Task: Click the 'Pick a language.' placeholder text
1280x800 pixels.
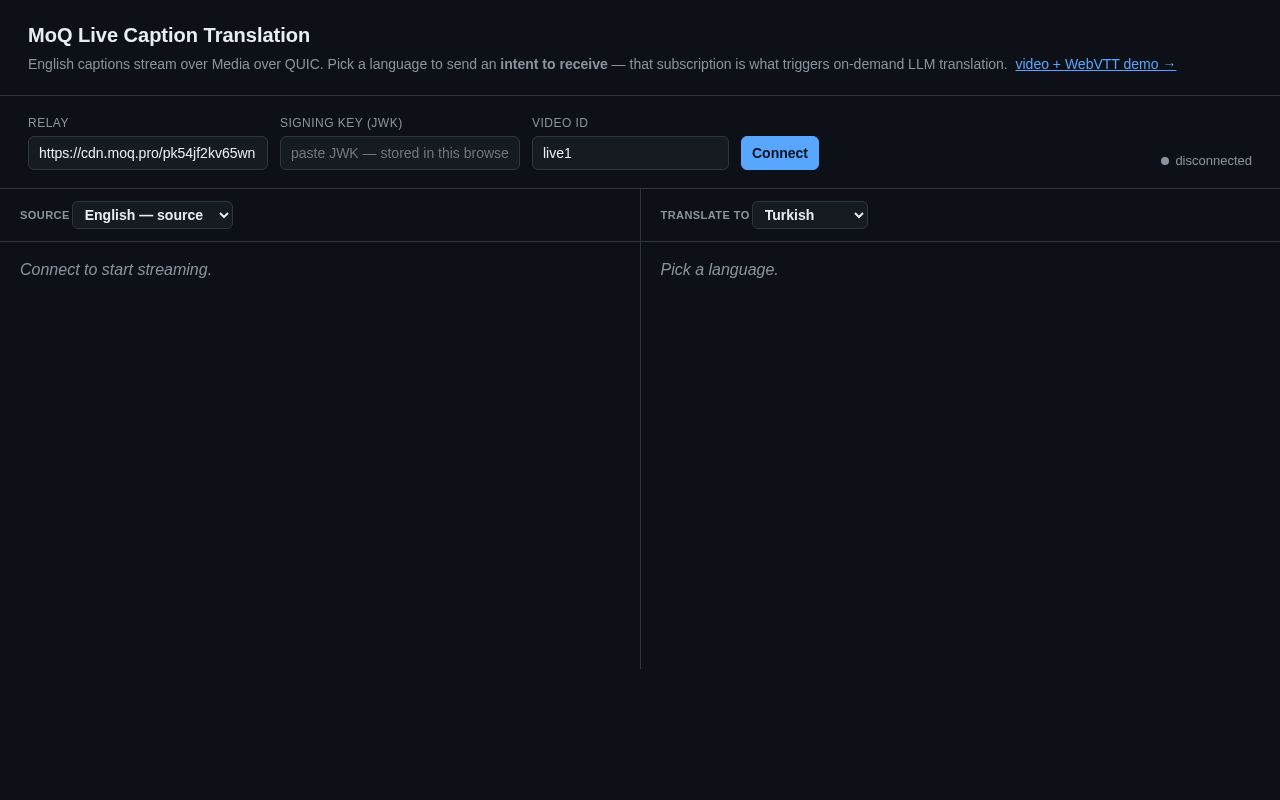Action: click(719, 270)
